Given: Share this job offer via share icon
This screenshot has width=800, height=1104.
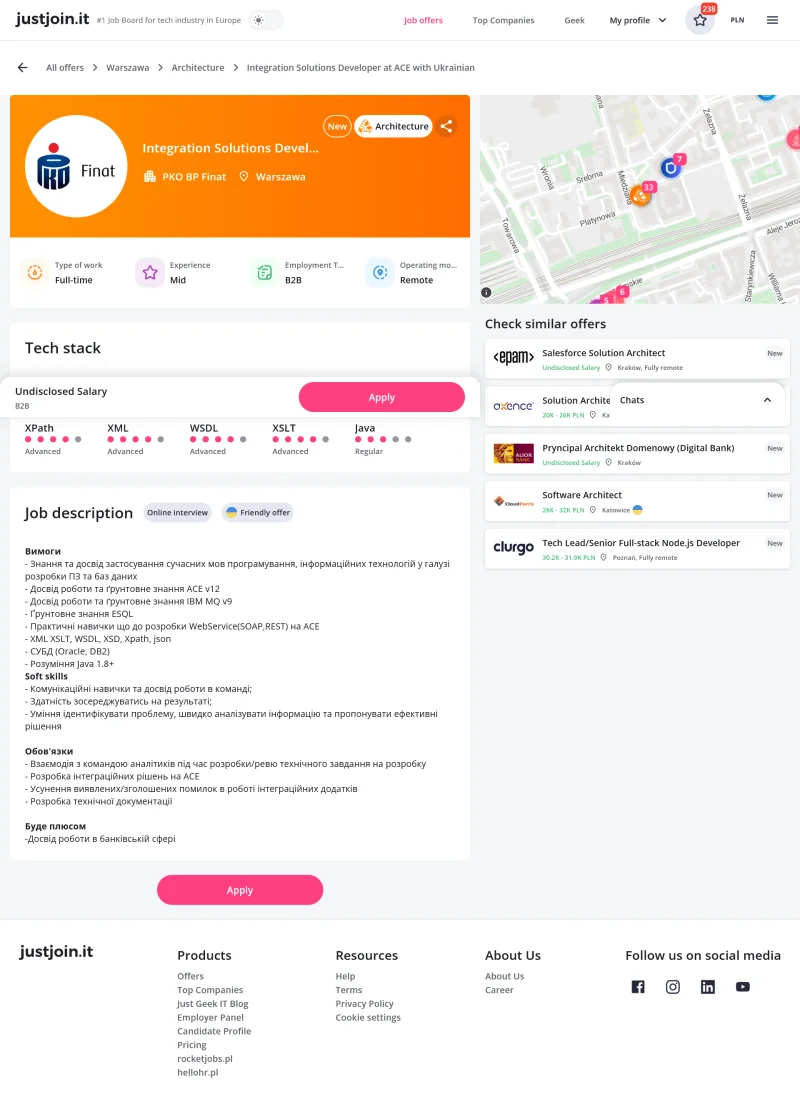Looking at the screenshot, I should (x=446, y=127).
